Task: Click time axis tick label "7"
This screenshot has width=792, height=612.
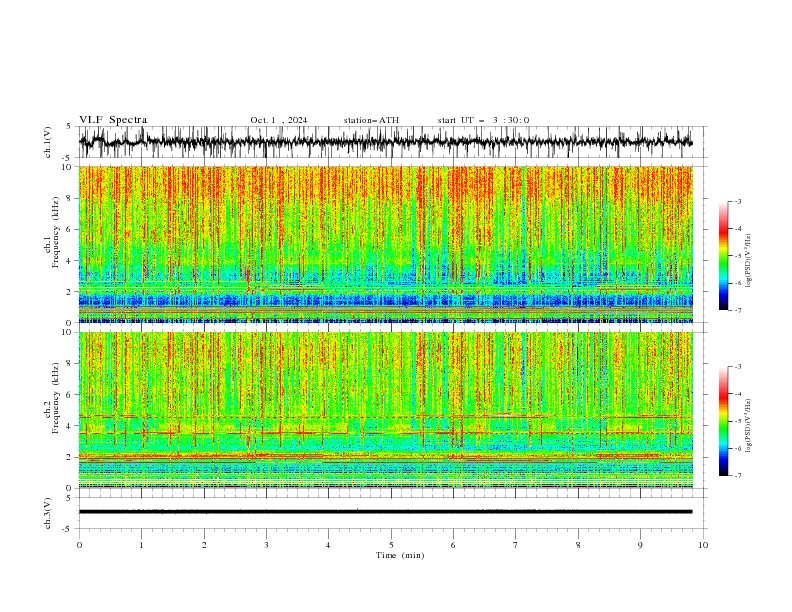Action: (515, 545)
